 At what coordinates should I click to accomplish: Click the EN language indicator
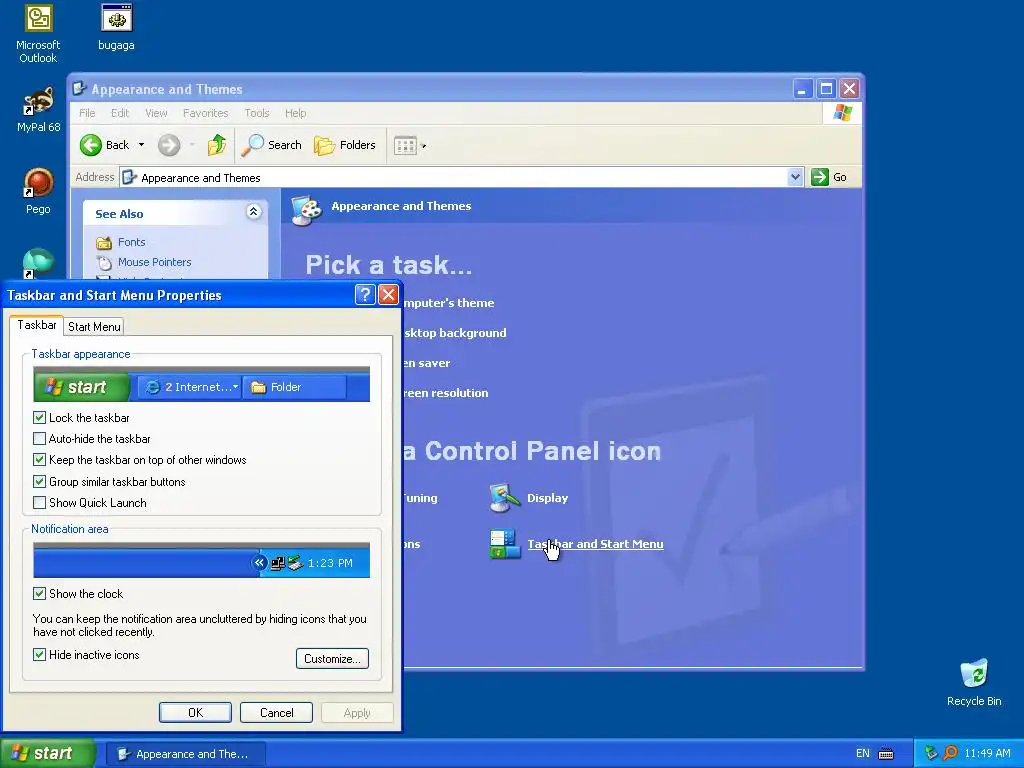(863, 754)
